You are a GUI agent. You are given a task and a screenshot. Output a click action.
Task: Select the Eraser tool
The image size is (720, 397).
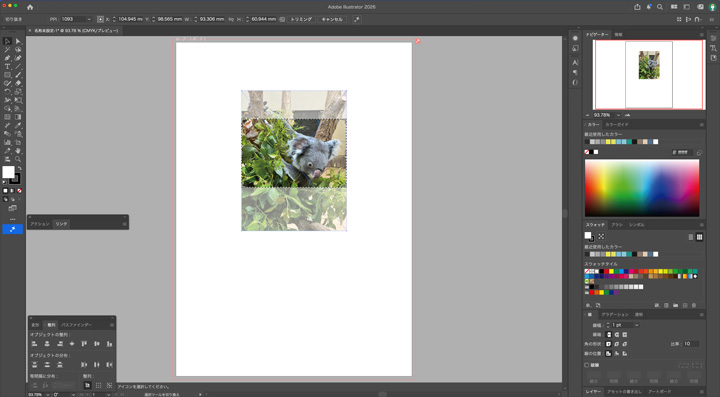click(x=18, y=83)
